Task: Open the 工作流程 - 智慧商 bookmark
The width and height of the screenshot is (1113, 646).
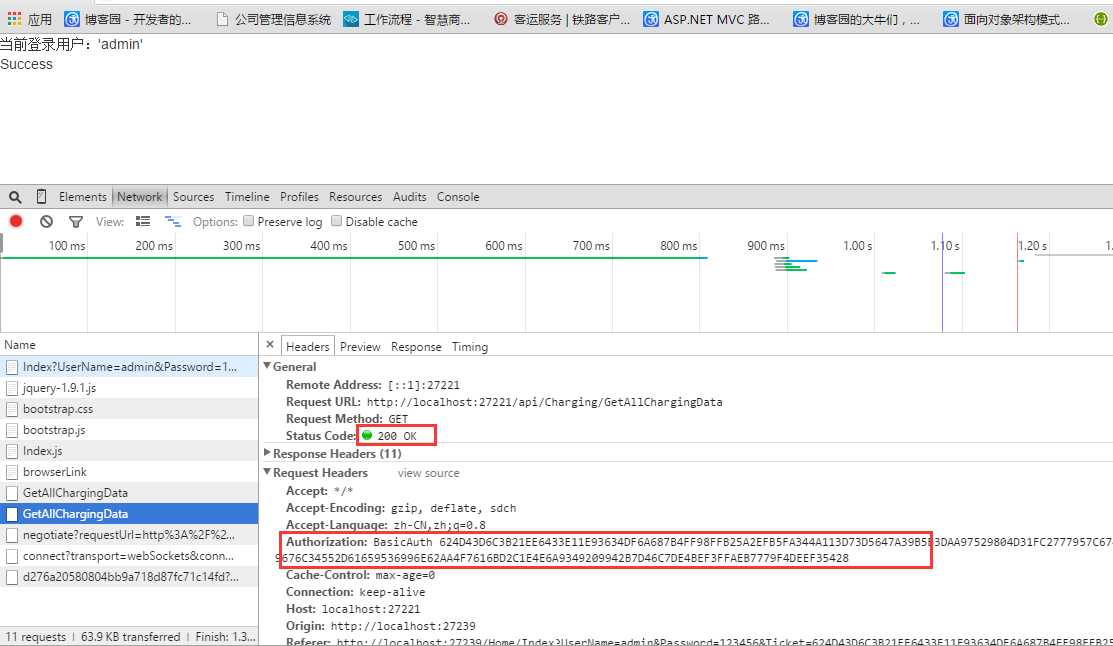Action: tap(407, 19)
